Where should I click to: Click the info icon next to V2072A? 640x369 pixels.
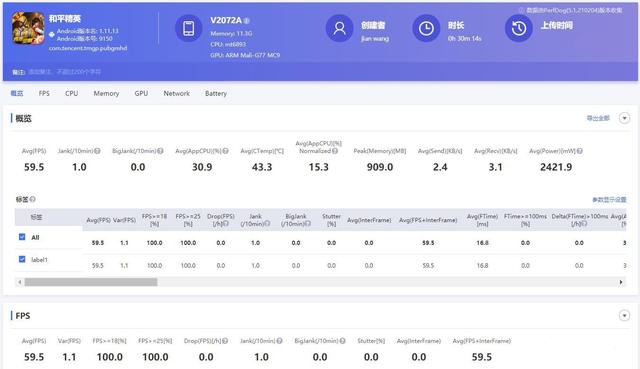click(247, 21)
